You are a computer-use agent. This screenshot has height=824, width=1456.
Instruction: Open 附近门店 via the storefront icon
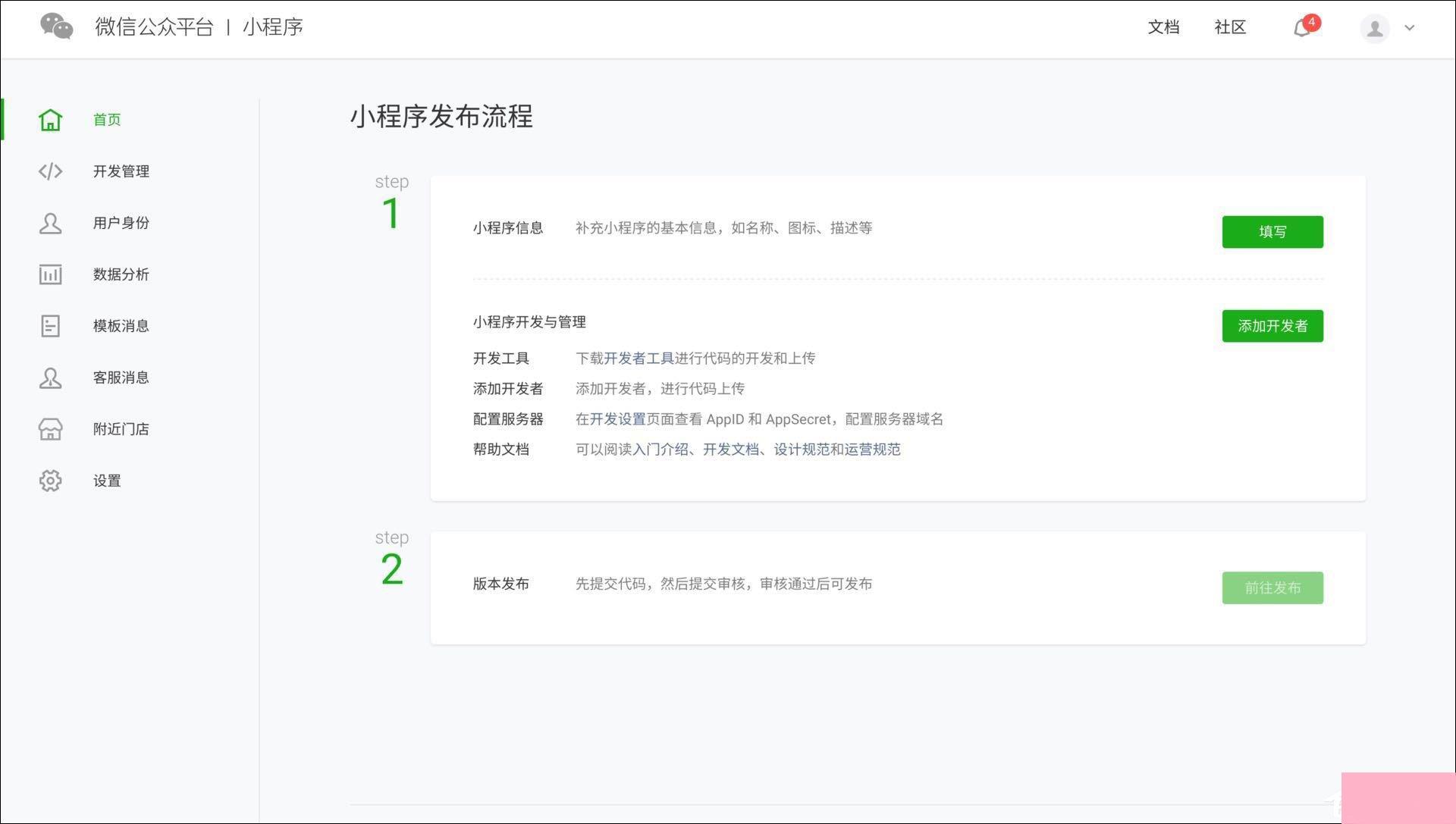coord(50,428)
